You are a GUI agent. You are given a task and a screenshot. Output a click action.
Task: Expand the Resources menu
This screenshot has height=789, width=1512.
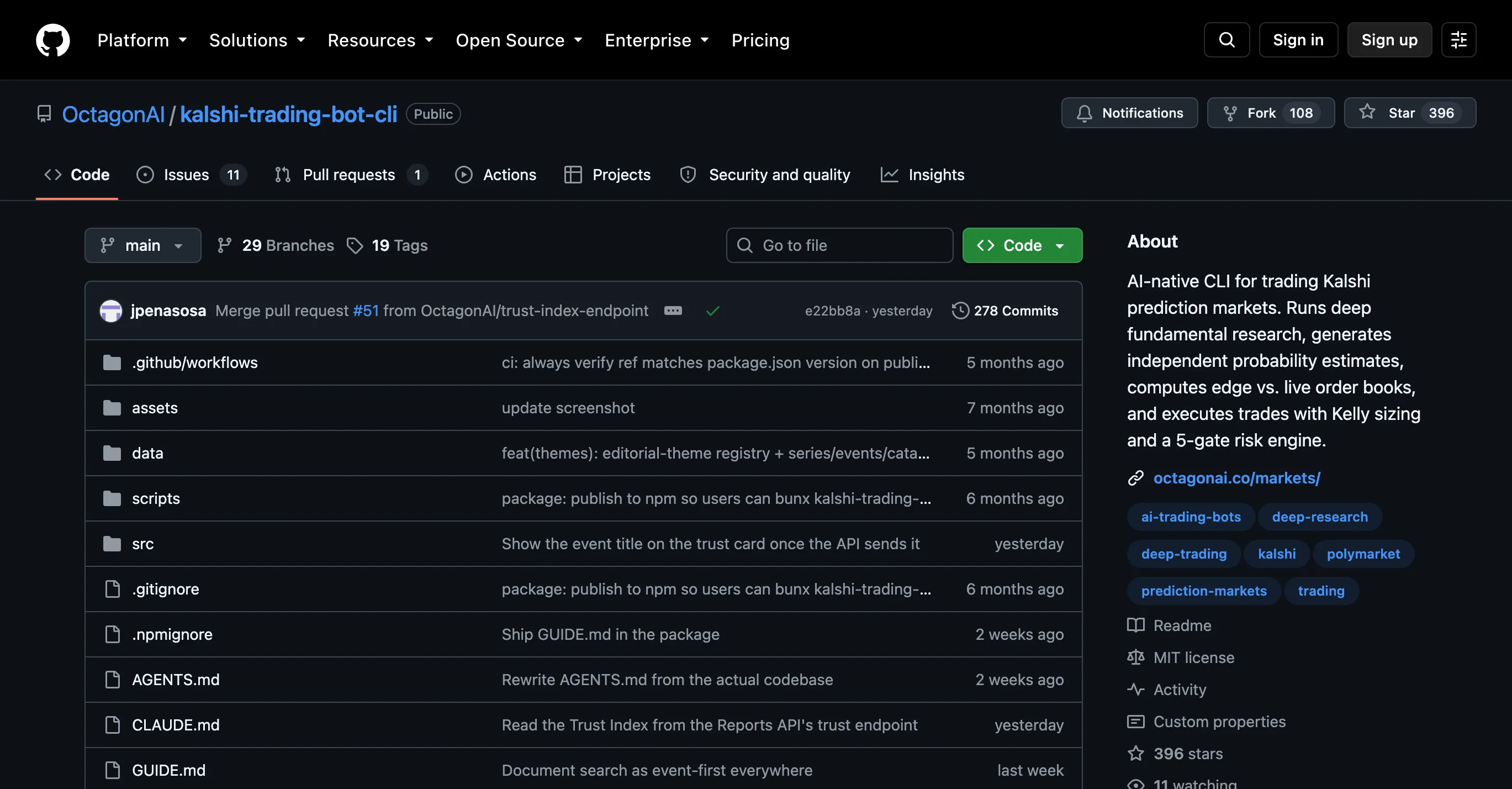[x=380, y=40]
